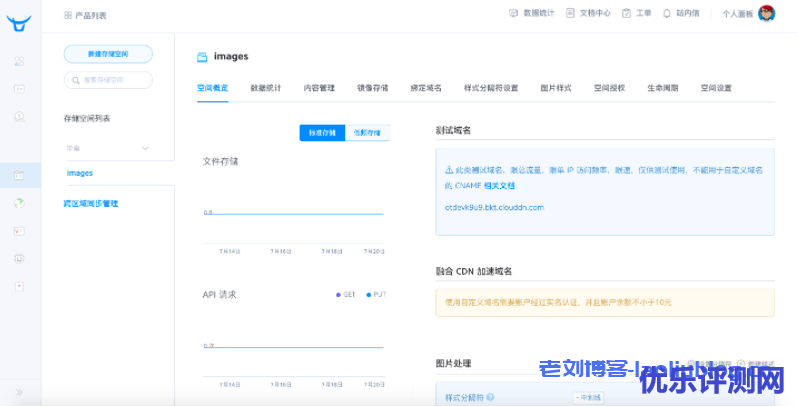Click the user avatar picture
Image resolution: width=798 pixels, height=407 pixels.
(766, 14)
